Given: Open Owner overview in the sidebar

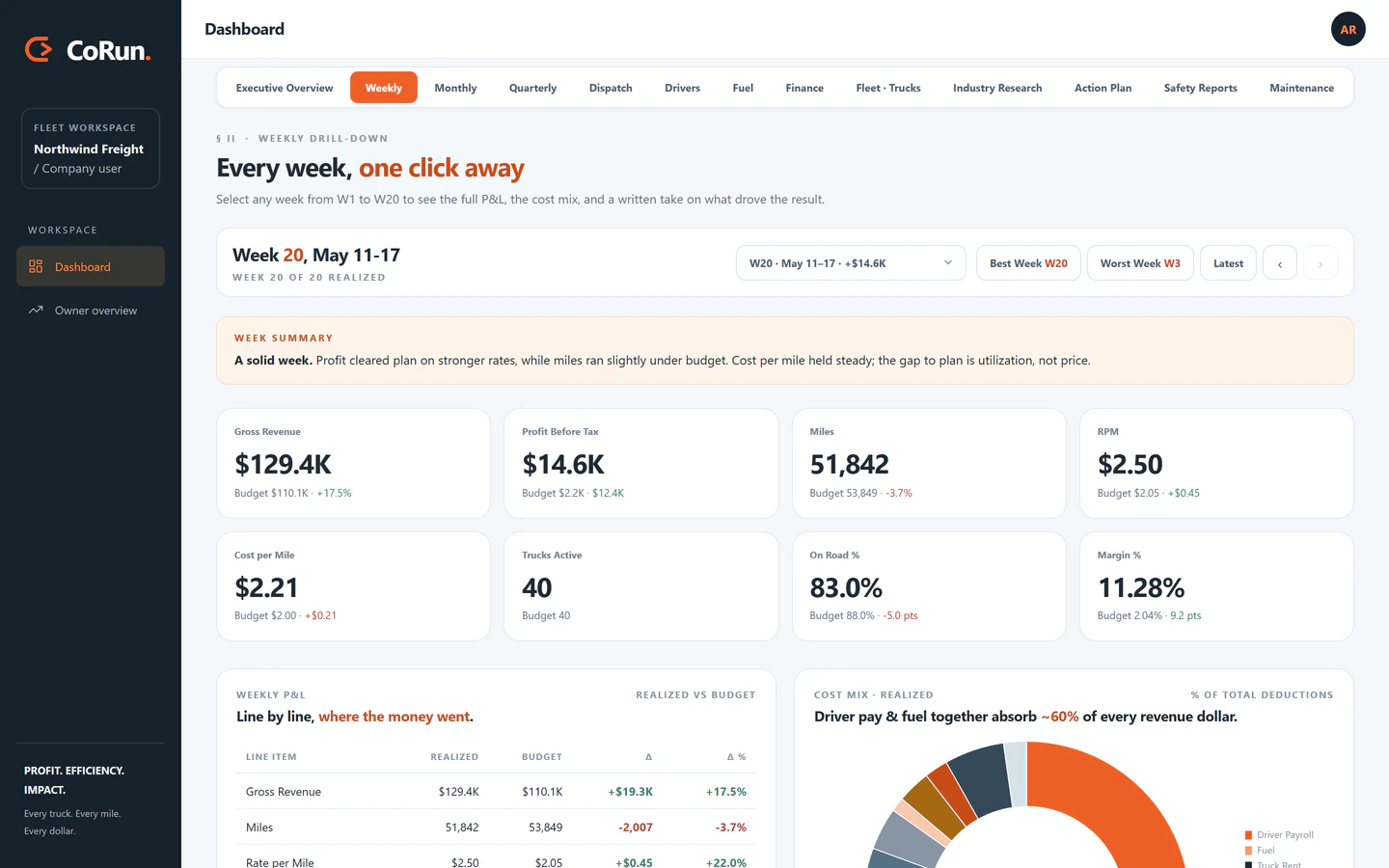Looking at the screenshot, I should (91, 311).
